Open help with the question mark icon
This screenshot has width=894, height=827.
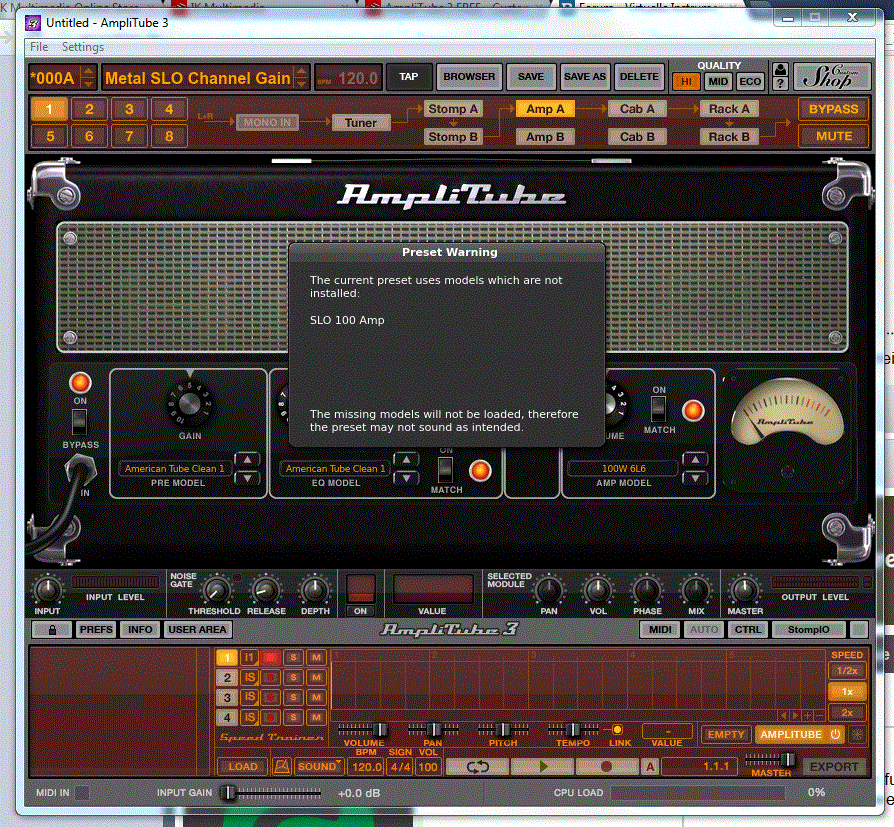pyautogui.click(x=781, y=83)
